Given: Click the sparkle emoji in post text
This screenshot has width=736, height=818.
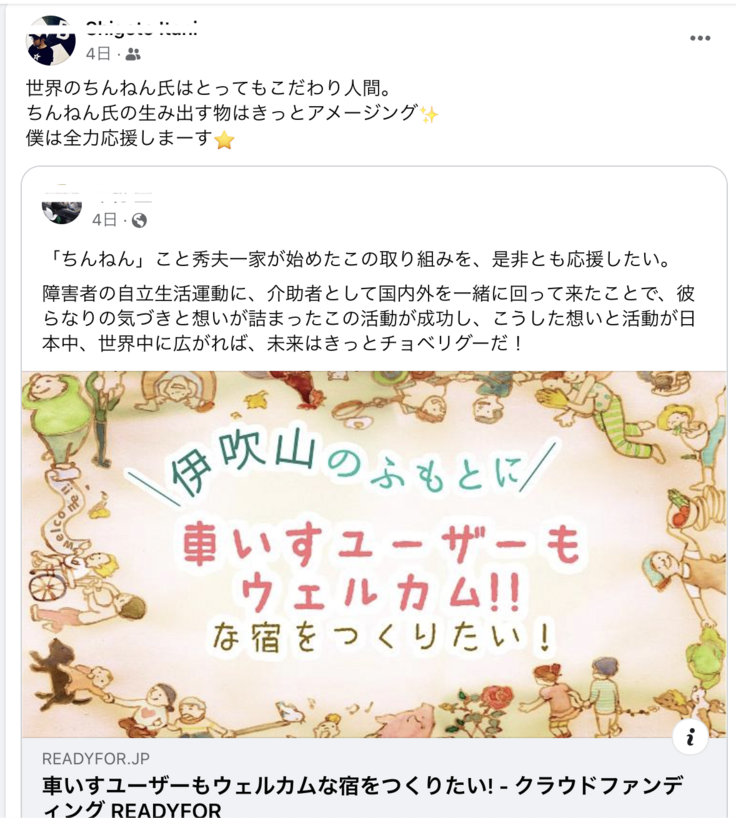Looking at the screenshot, I should coord(429,114).
